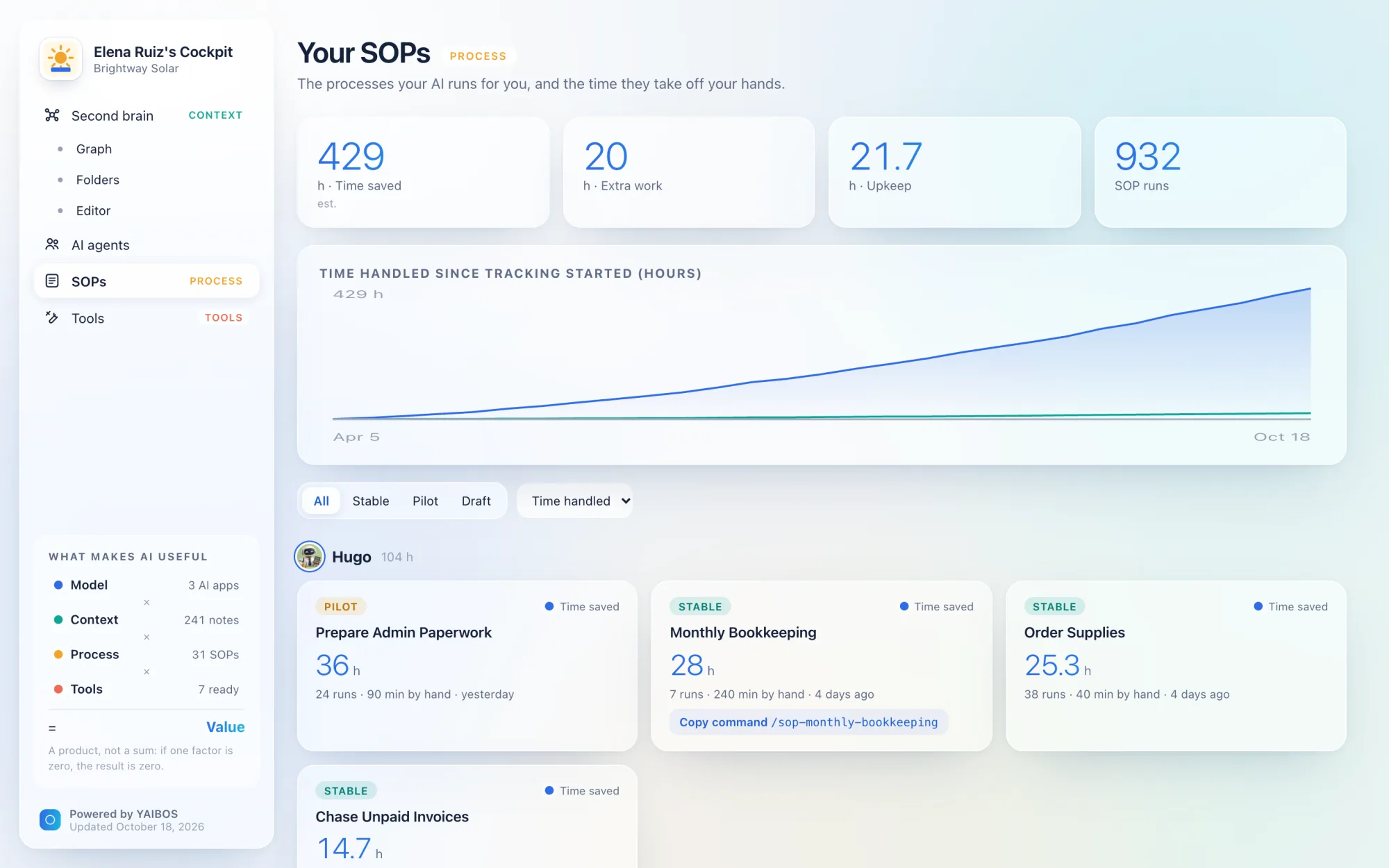Click the SOPs document icon
The height and width of the screenshot is (868, 1389).
52,281
